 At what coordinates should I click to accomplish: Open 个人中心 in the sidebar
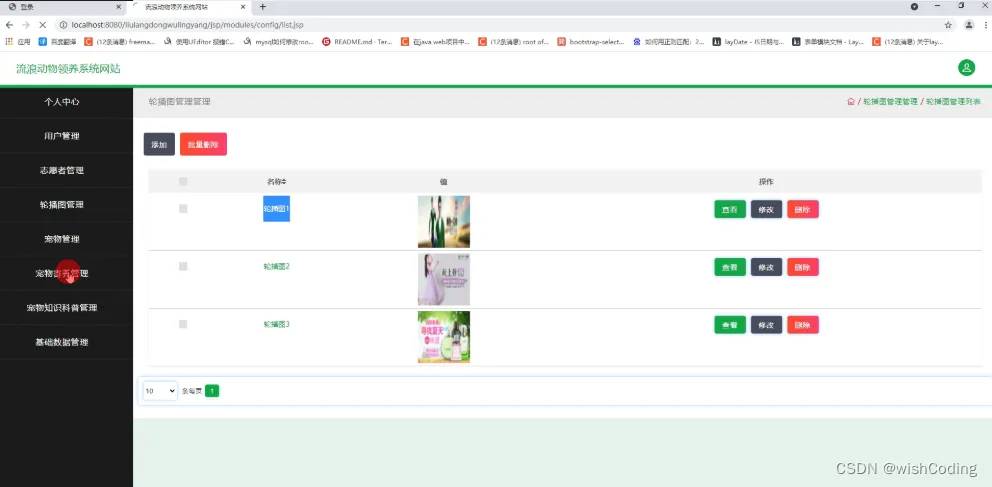coord(62,102)
